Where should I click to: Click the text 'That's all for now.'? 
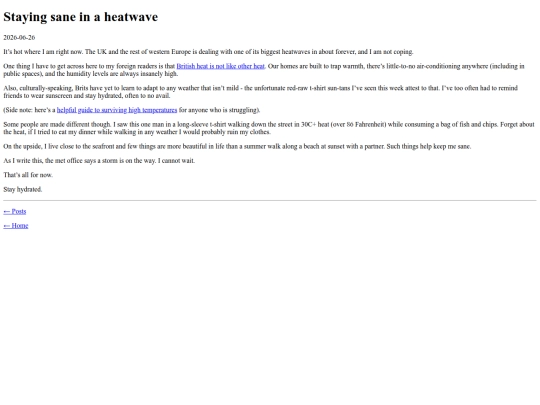click(28, 175)
